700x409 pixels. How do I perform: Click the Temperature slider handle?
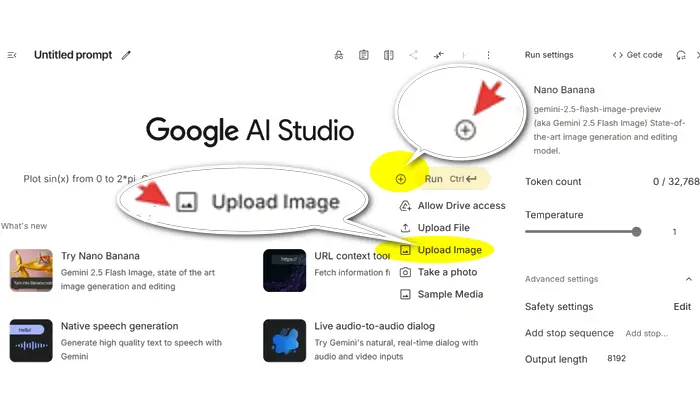coord(636,231)
